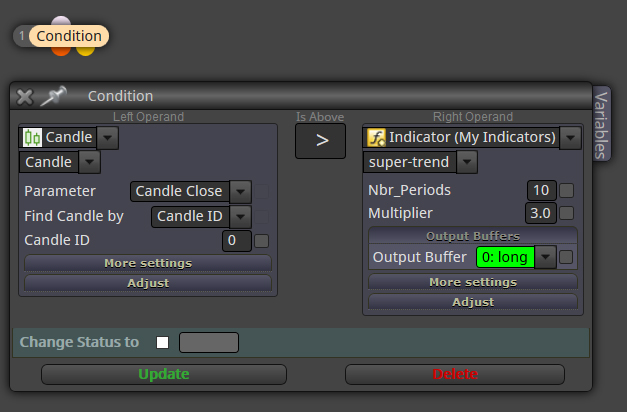Enable the checkbox next to Nbr_Periods
627x412 pixels.
point(566,190)
